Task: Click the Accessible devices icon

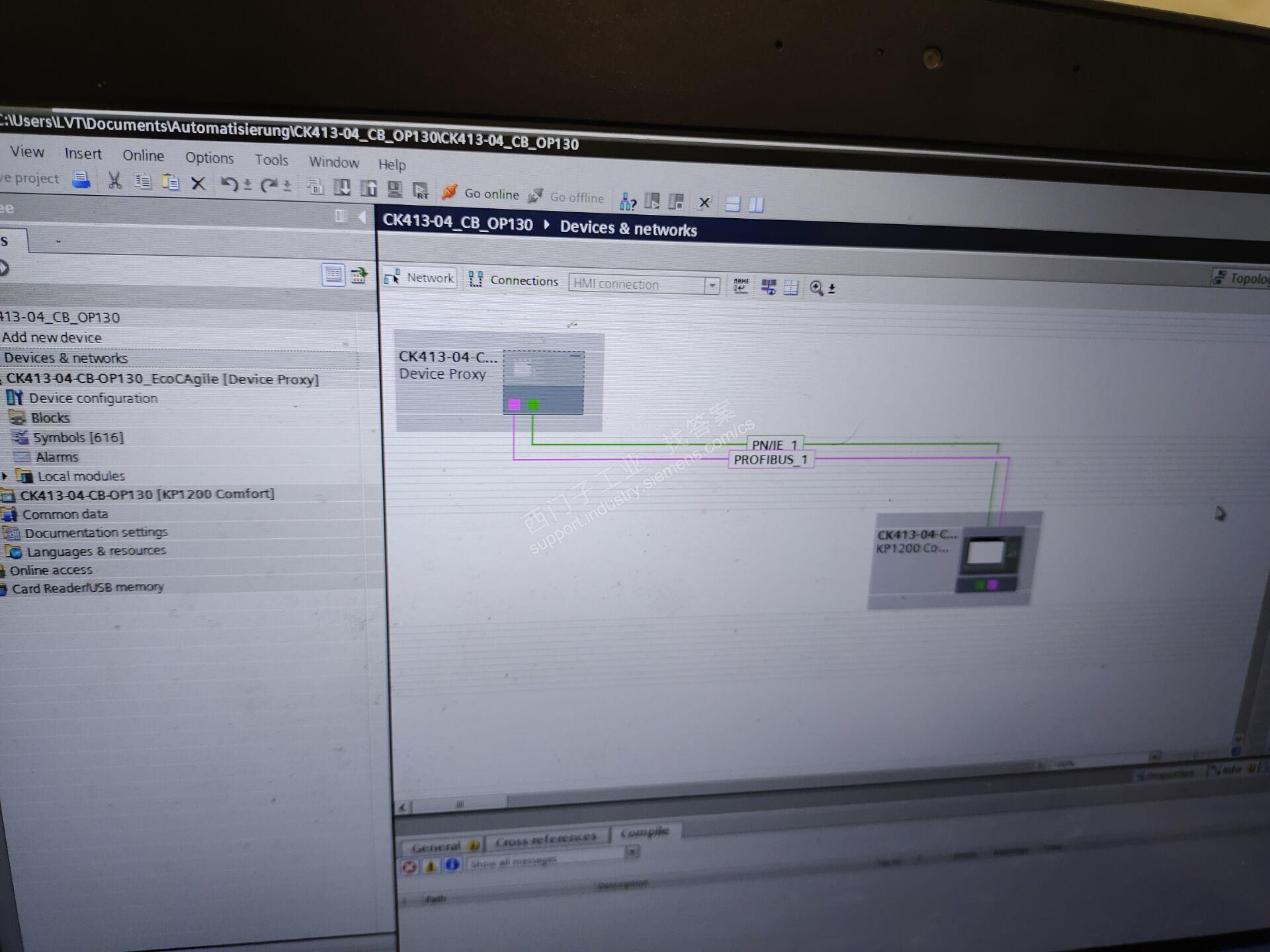Action: 627,202
